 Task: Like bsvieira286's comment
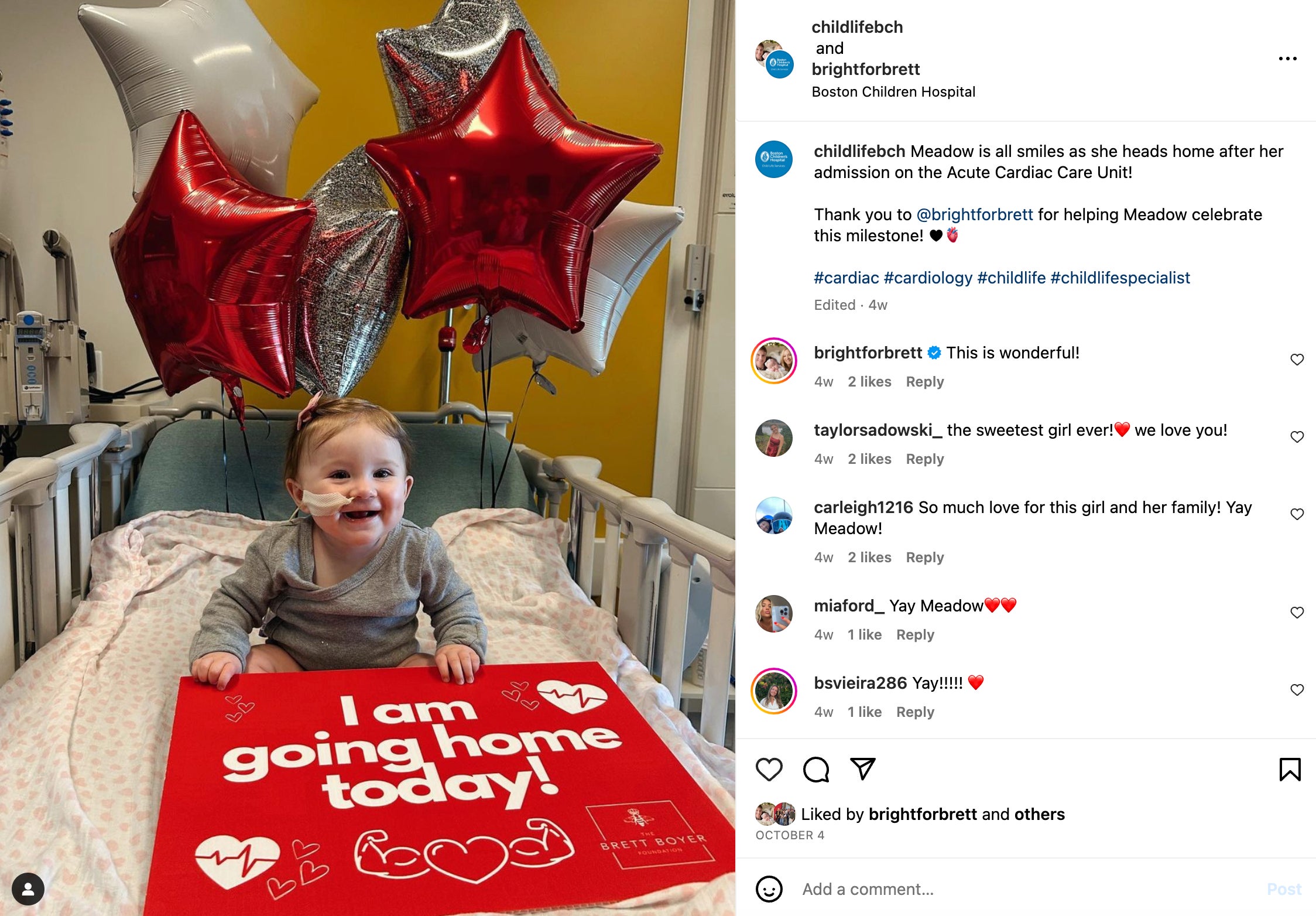[1297, 690]
